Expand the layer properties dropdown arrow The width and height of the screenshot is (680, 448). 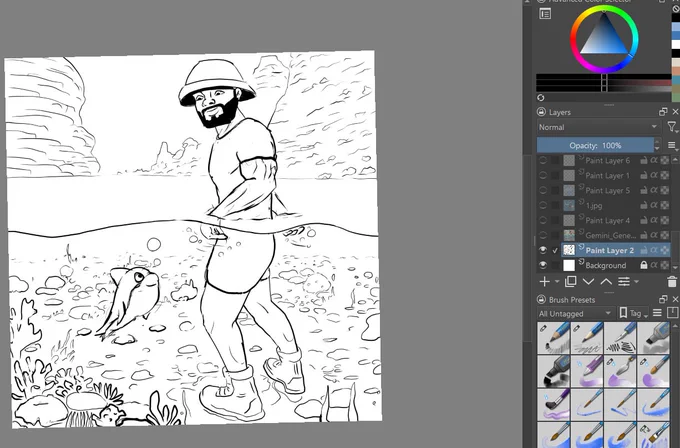pyautogui.click(x=636, y=281)
